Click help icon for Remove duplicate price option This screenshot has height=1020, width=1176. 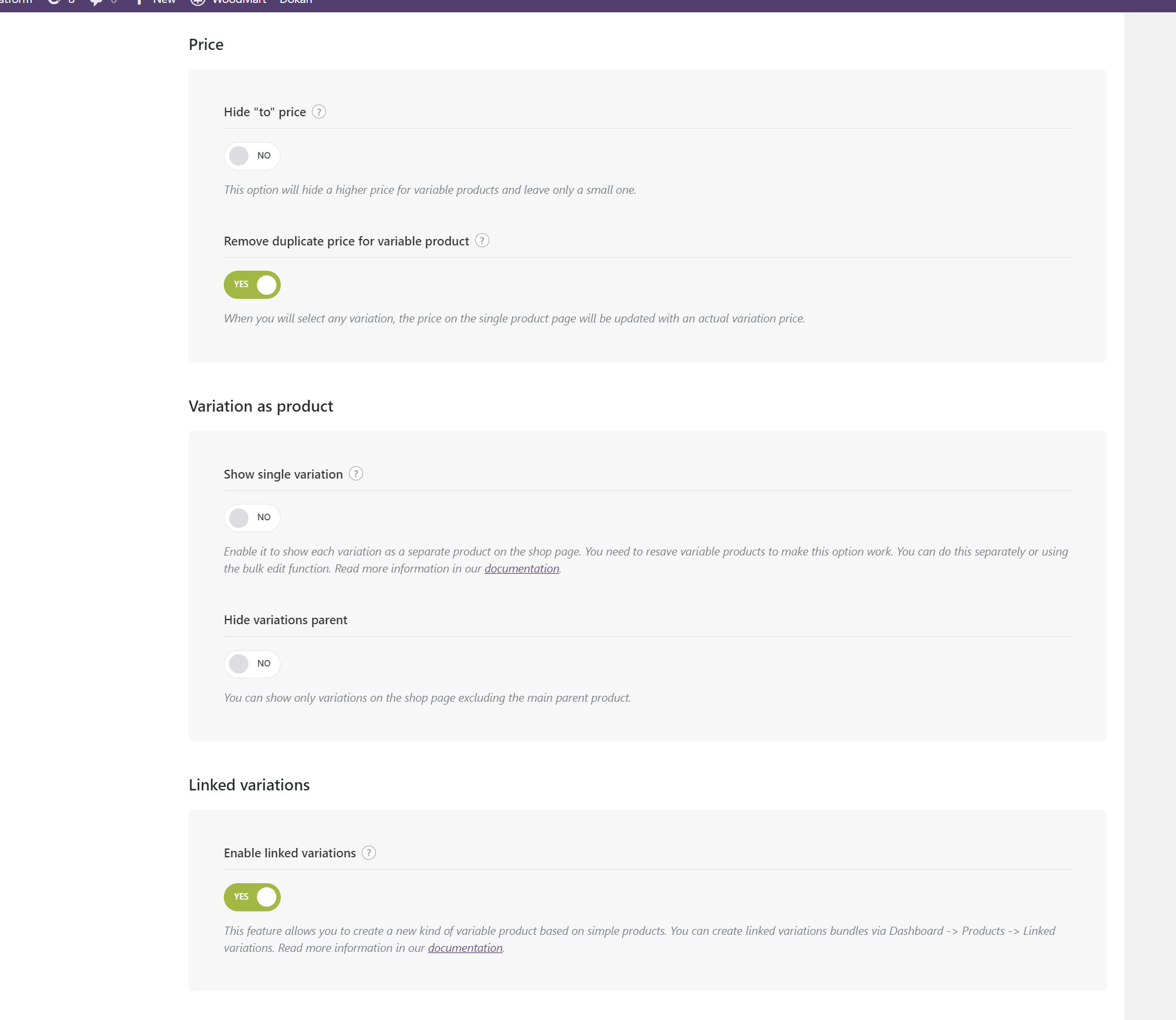pyautogui.click(x=482, y=241)
